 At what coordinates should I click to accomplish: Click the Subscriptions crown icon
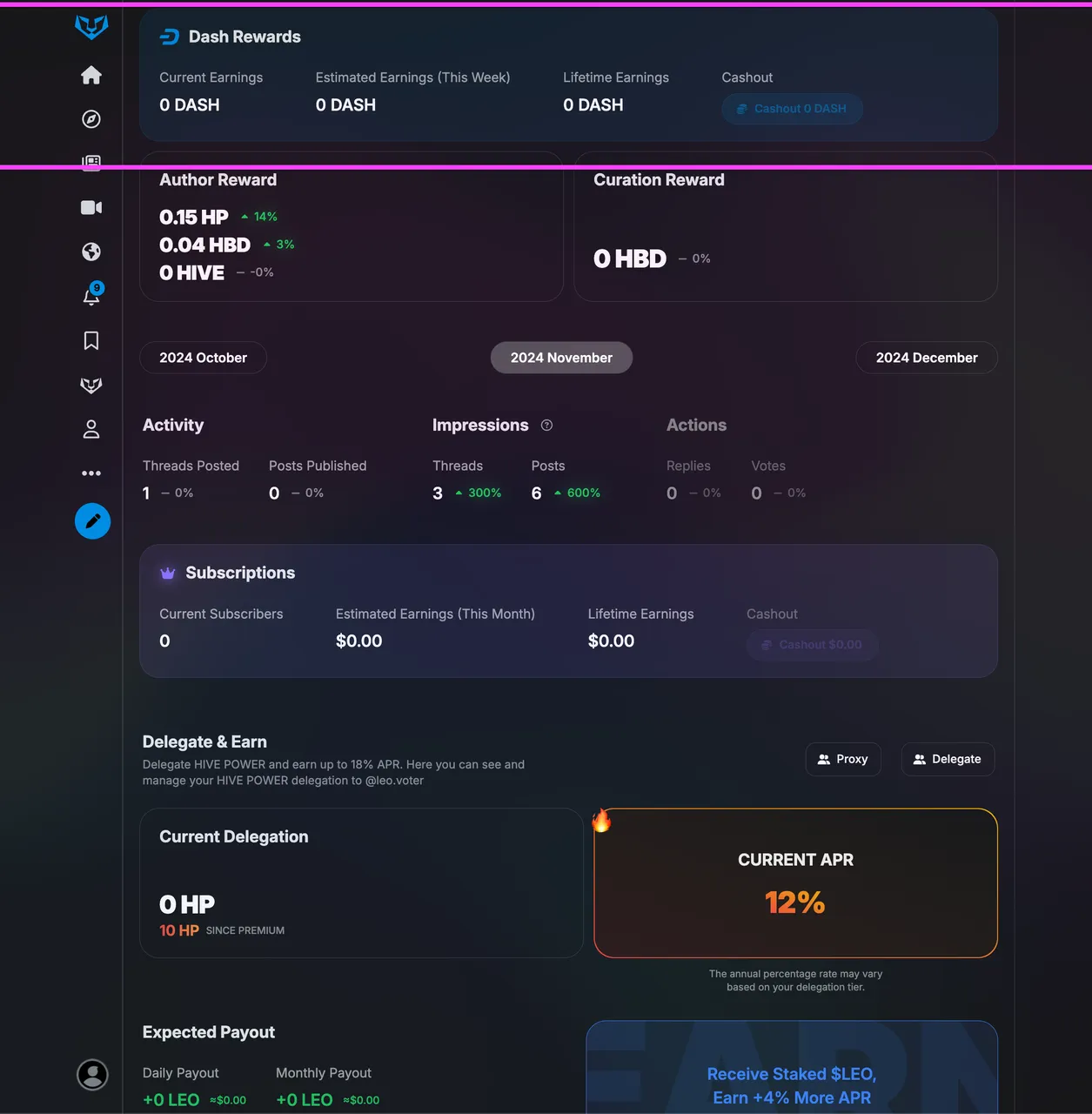[x=168, y=573]
